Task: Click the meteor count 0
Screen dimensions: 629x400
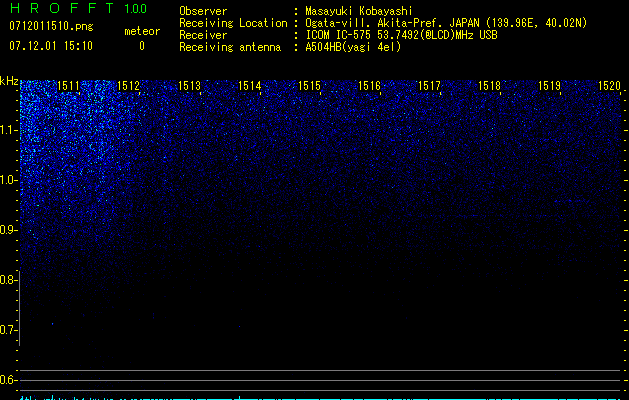Action: pos(142,46)
